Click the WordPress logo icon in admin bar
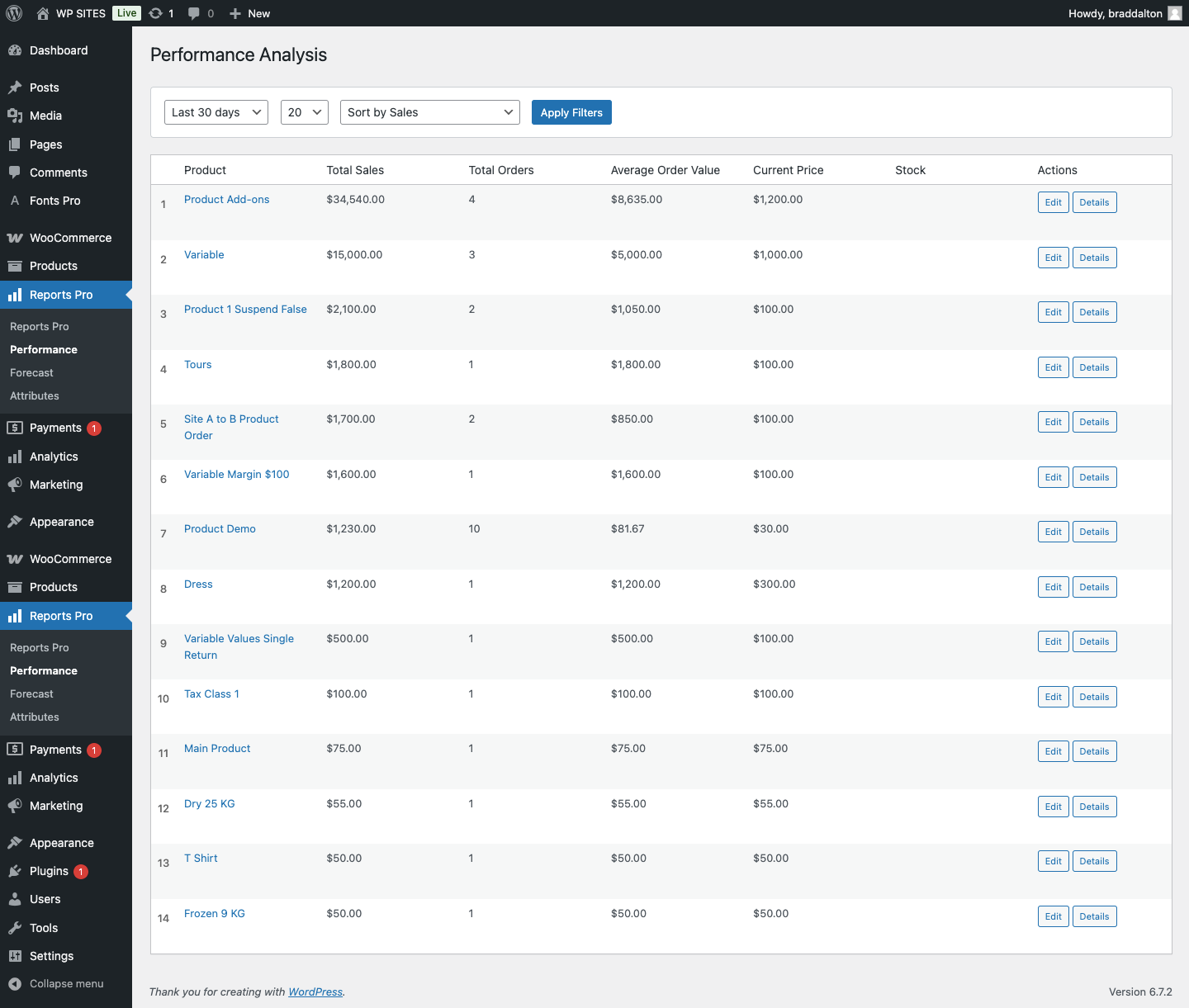 point(14,13)
